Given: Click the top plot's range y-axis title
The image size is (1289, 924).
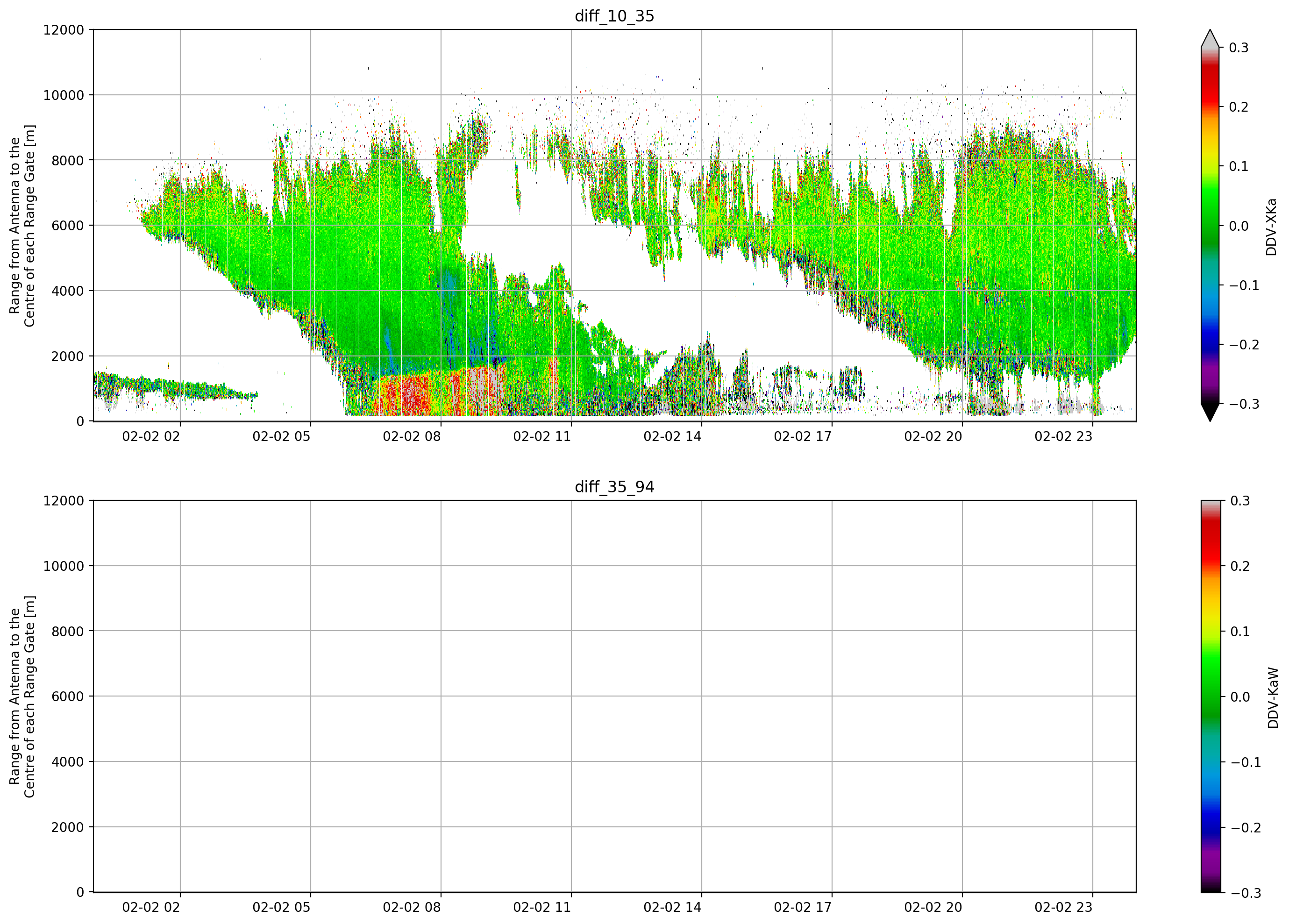Looking at the screenshot, I should click(22, 226).
